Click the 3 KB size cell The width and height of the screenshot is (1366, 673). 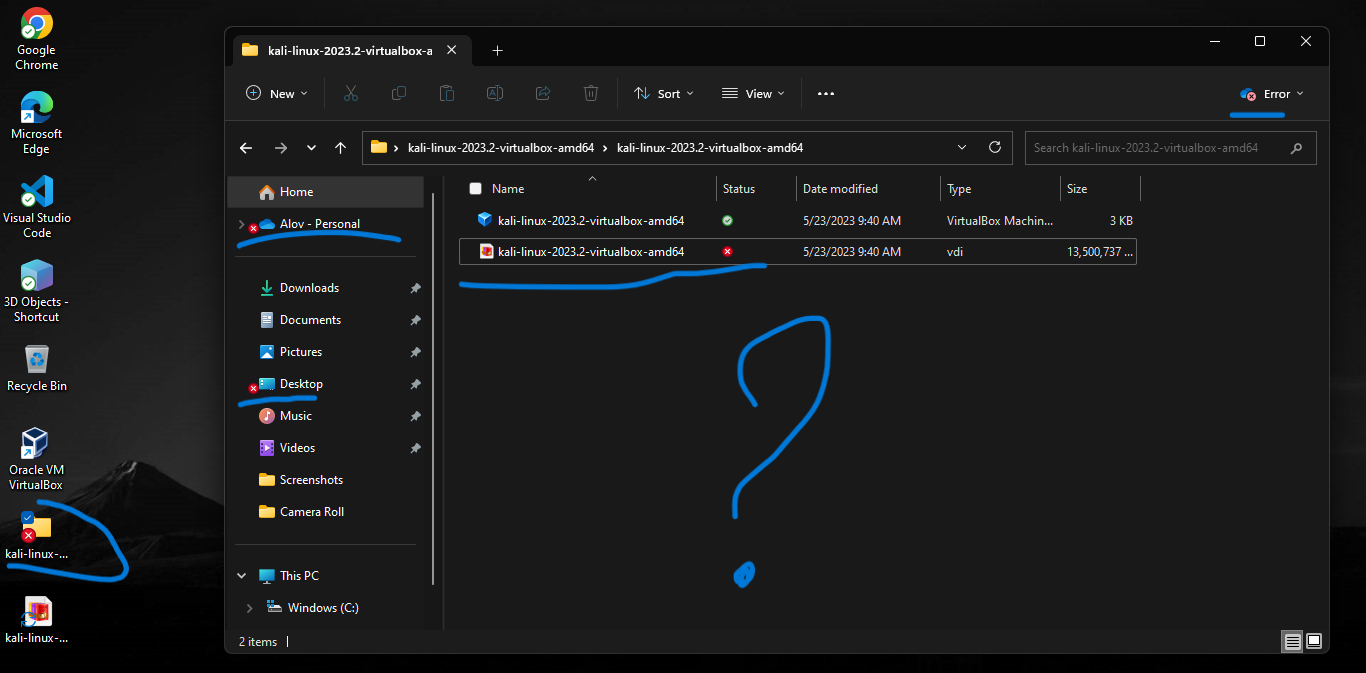coord(1121,221)
